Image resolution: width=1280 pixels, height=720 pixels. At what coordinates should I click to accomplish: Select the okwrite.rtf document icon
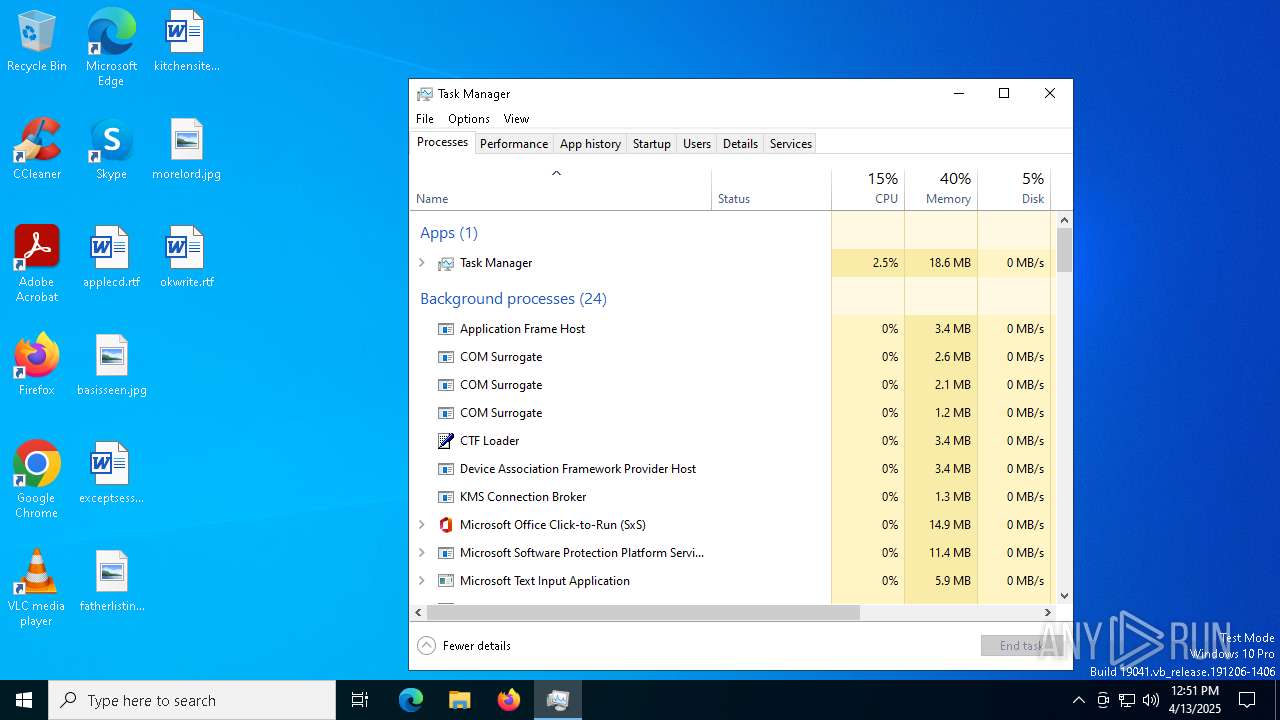click(186, 258)
